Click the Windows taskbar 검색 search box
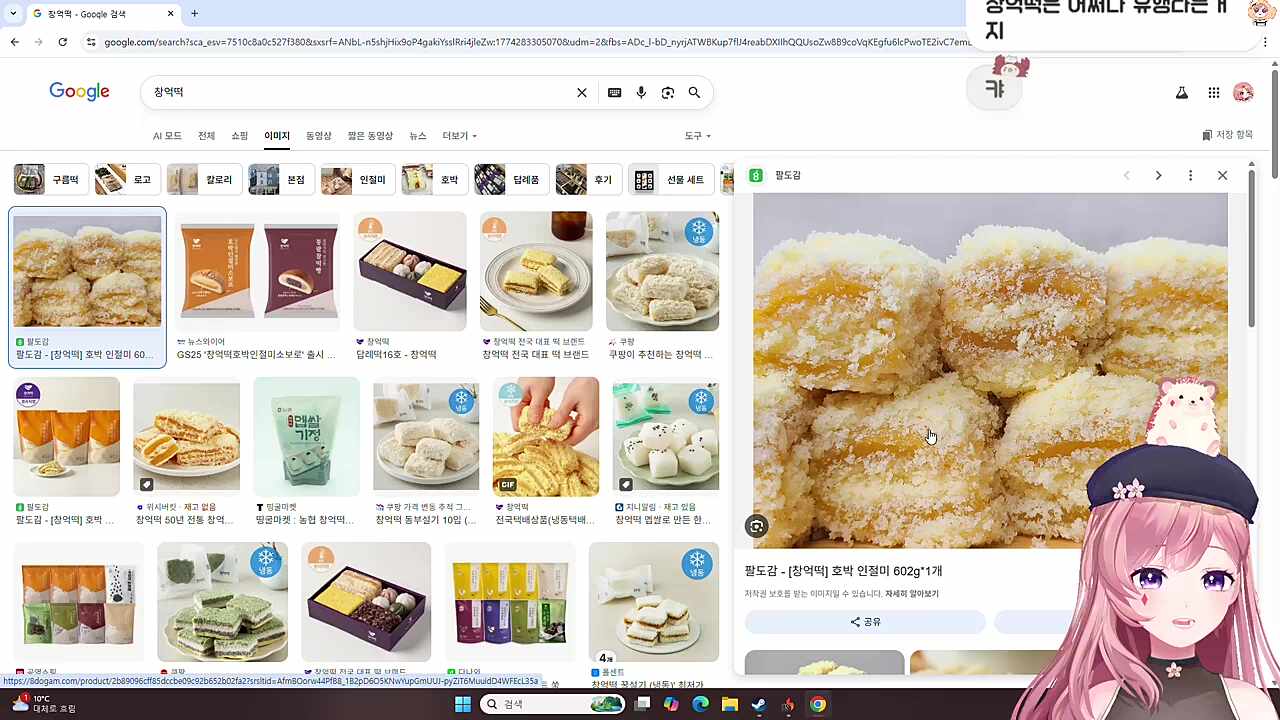Screen dimensions: 1280x720 [551, 705]
